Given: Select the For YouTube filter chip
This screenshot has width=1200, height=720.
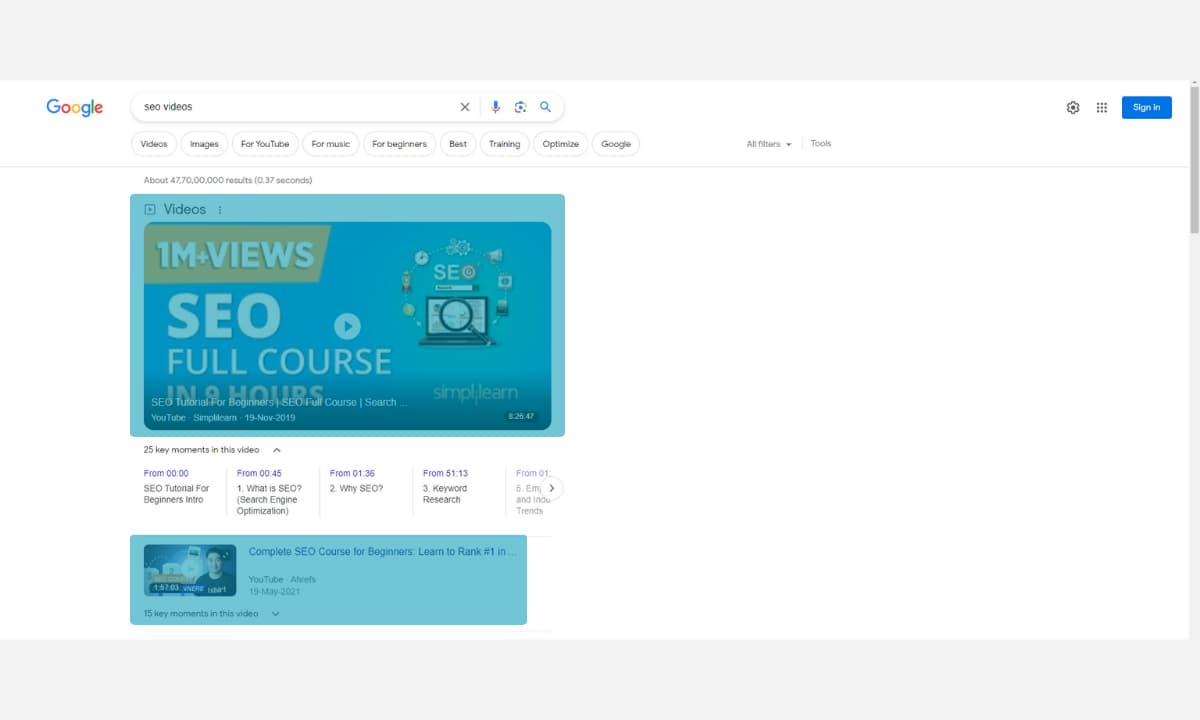Looking at the screenshot, I should [265, 144].
